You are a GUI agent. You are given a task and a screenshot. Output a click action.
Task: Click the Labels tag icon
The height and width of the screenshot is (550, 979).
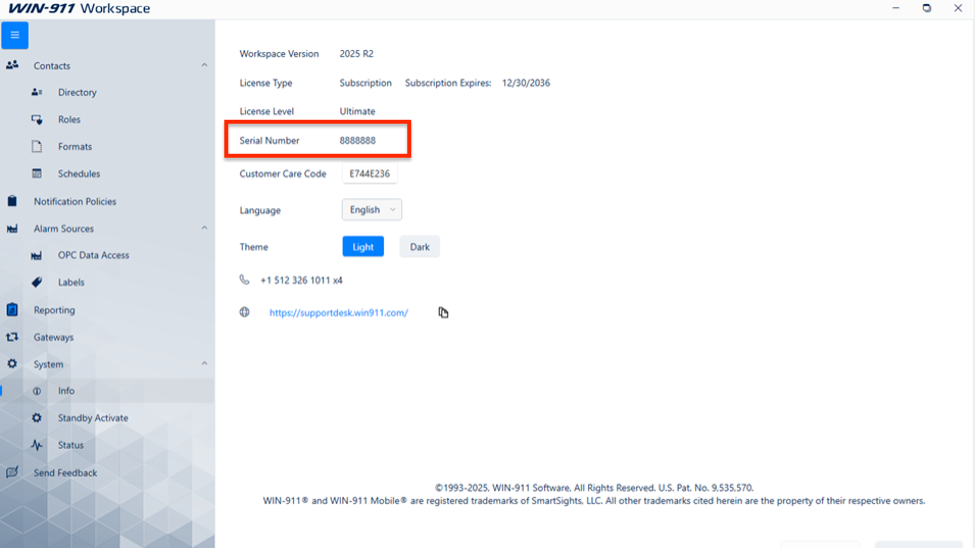[x=37, y=282]
